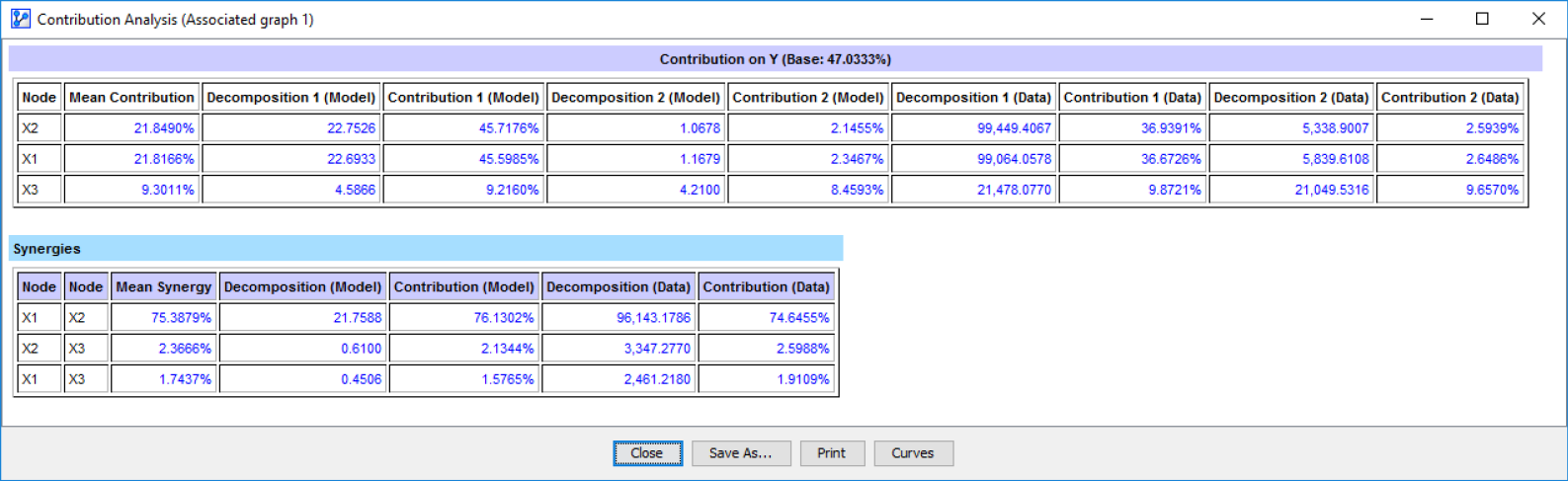This screenshot has width=1568, height=481.
Task: Print the contribution analysis report
Action: click(831, 453)
